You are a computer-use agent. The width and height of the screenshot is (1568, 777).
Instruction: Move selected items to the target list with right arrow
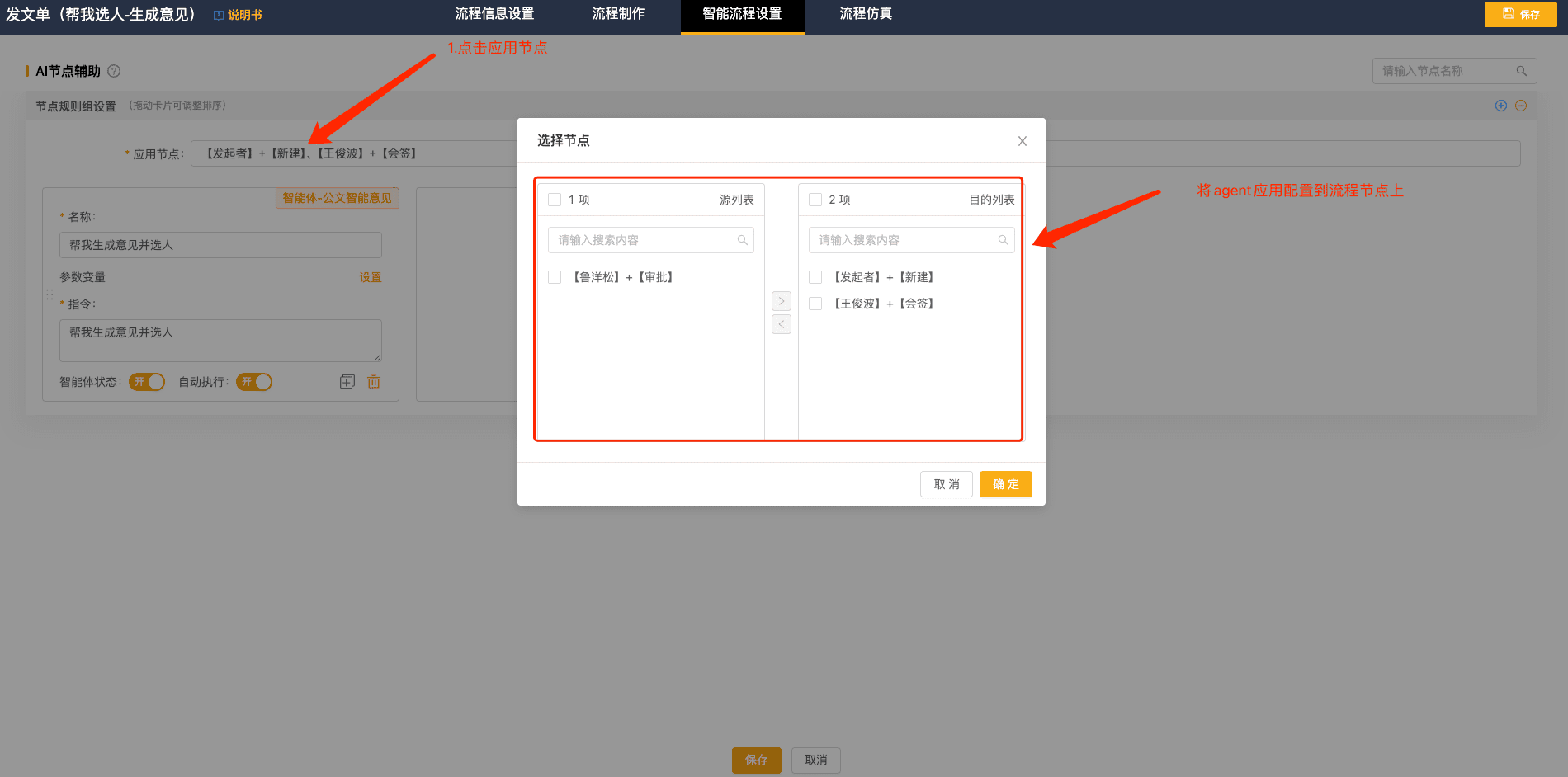[x=782, y=301]
